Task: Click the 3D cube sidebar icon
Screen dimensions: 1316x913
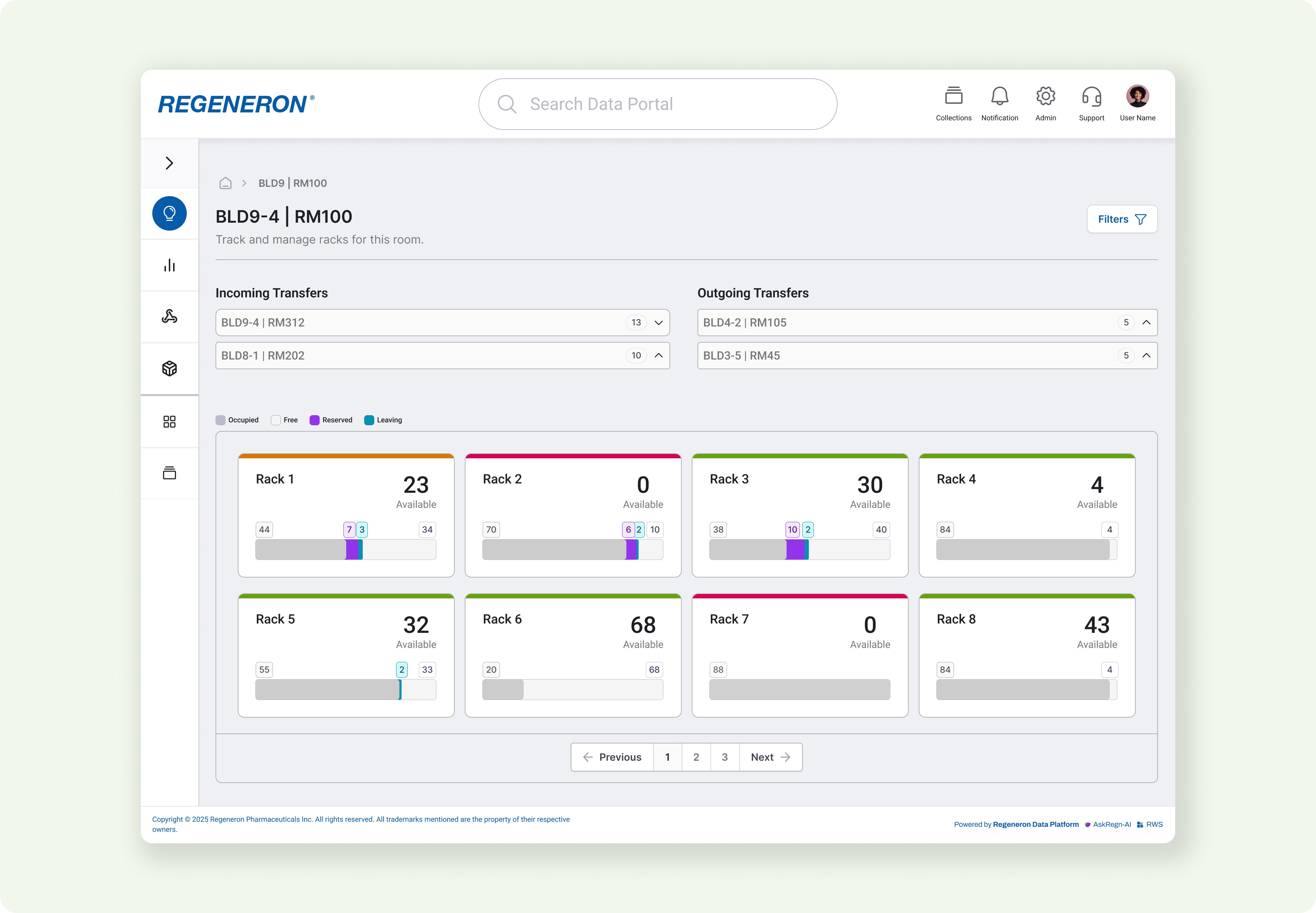Action: click(x=169, y=369)
